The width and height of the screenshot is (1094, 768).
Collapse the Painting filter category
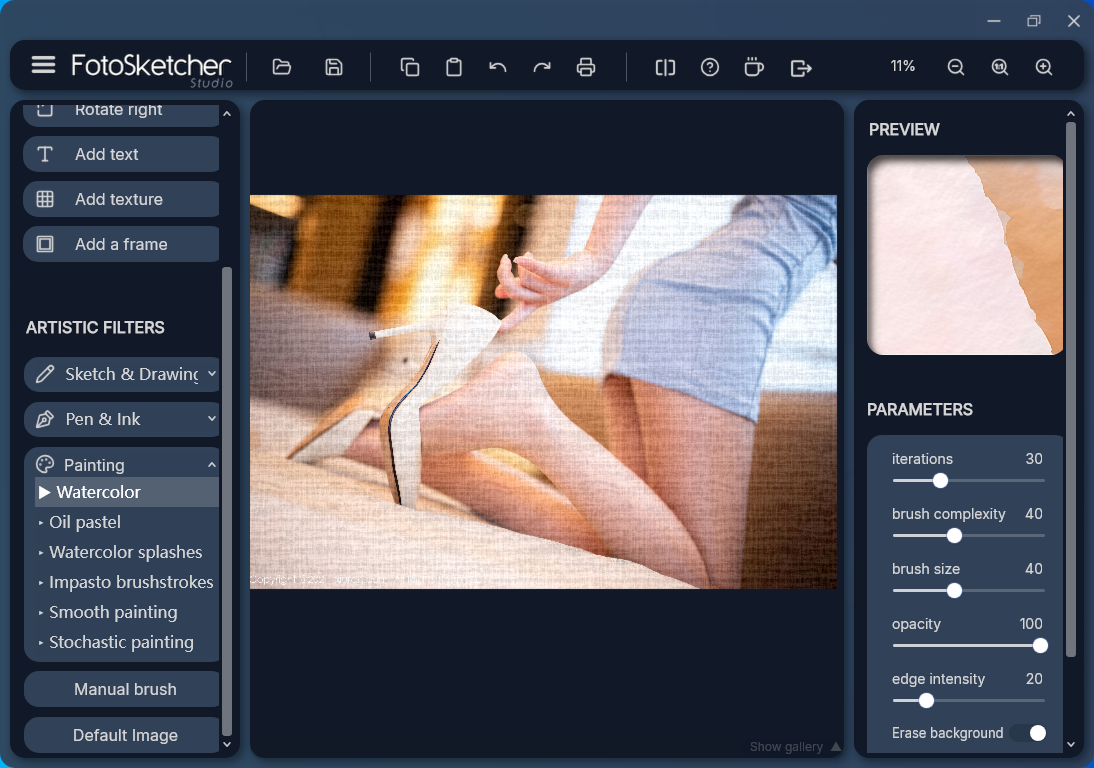[121, 463]
